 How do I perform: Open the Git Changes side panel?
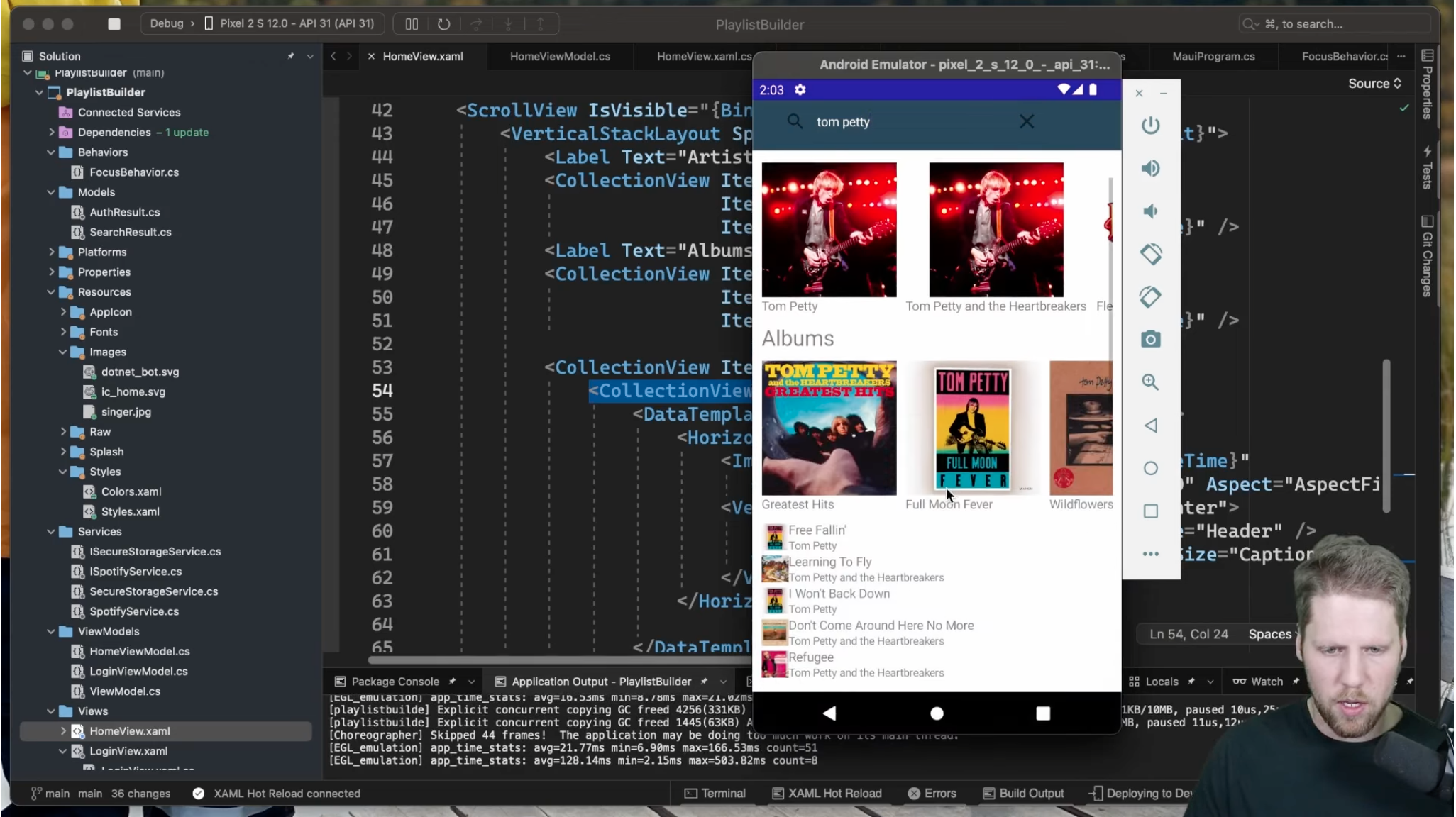click(x=1427, y=255)
